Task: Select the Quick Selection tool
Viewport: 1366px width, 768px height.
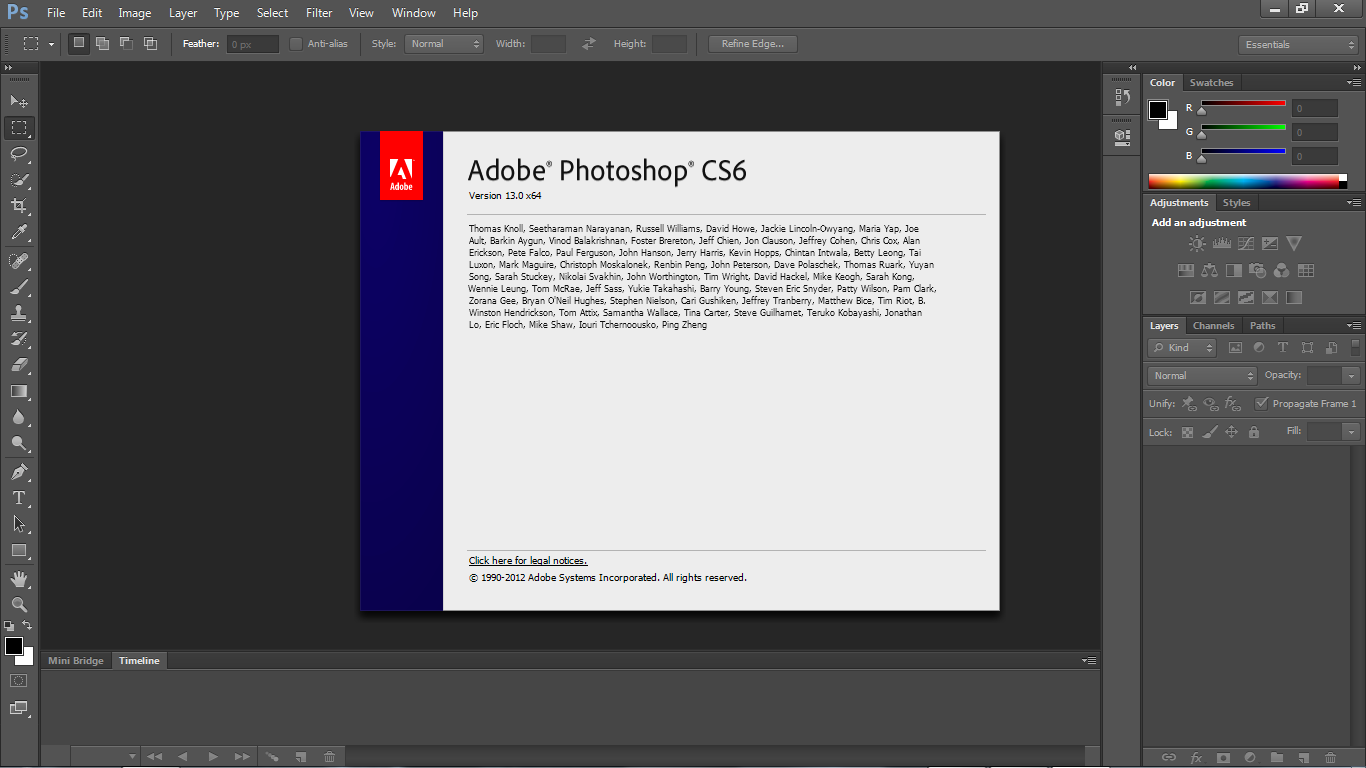Action: pyautogui.click(x=19, y=180)
